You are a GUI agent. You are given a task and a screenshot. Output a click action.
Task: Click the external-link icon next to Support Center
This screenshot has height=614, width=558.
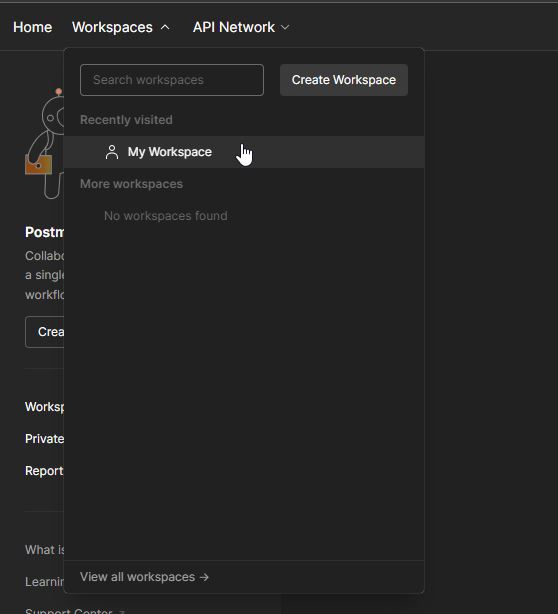pos(122,612)
